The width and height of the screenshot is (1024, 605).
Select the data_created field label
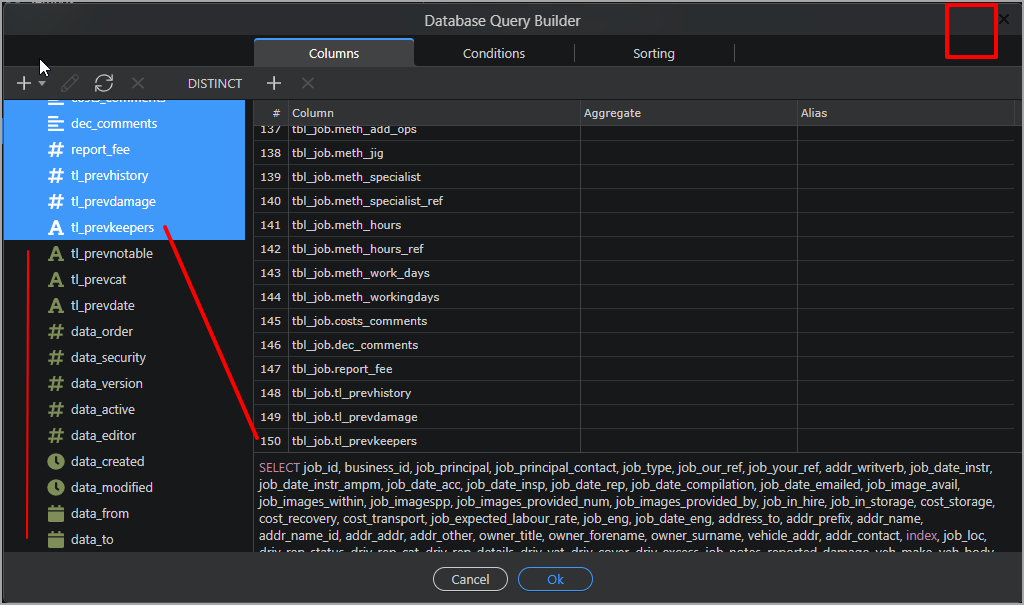coord(108,461)
